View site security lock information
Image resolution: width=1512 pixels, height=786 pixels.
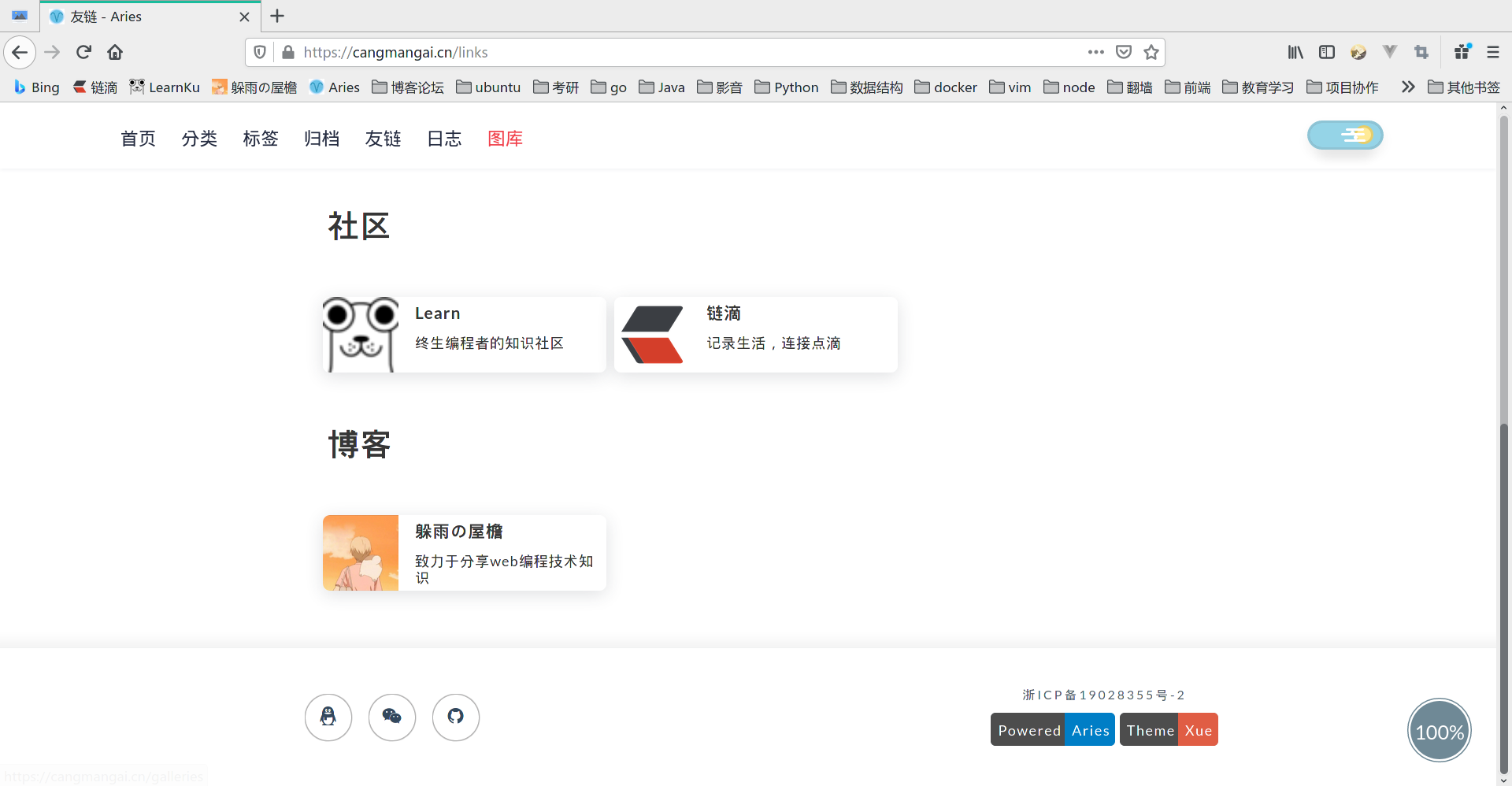tap(288, 53)
